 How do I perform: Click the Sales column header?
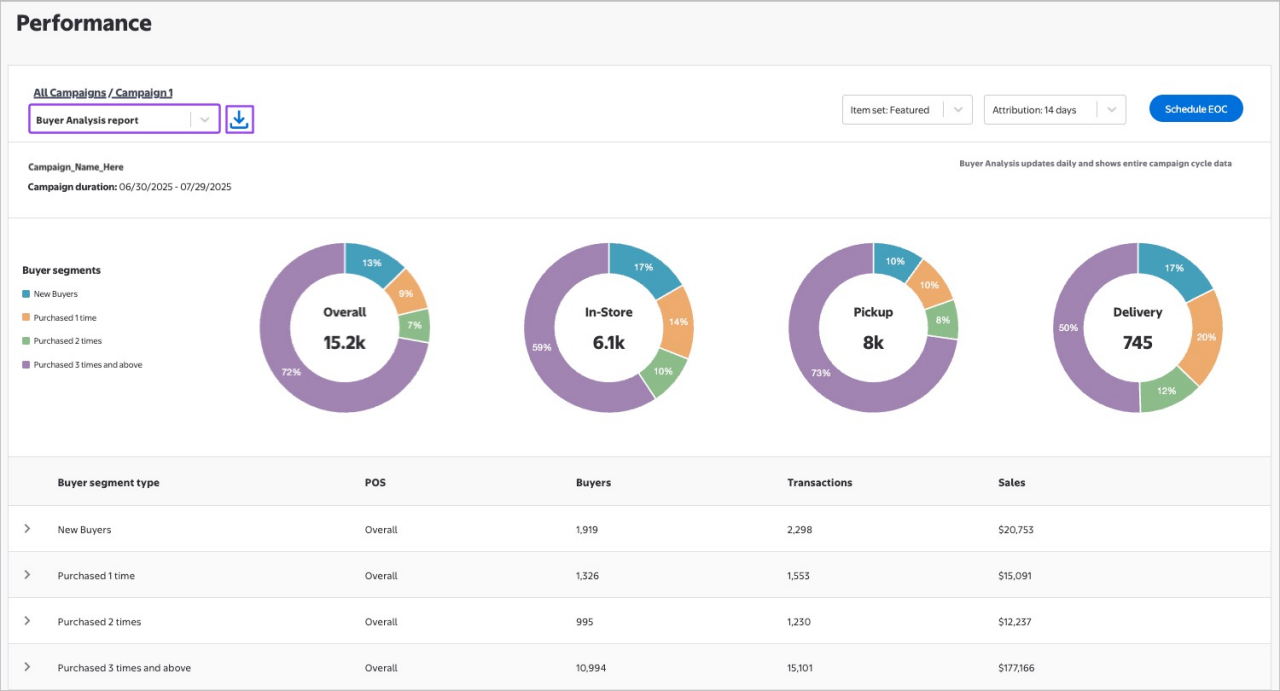[1012, 482]
